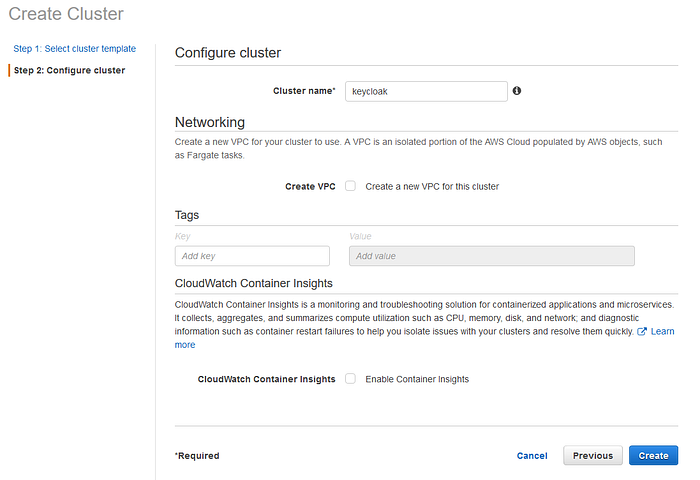Click the 'Cluster name*' field label

[304, 91]
